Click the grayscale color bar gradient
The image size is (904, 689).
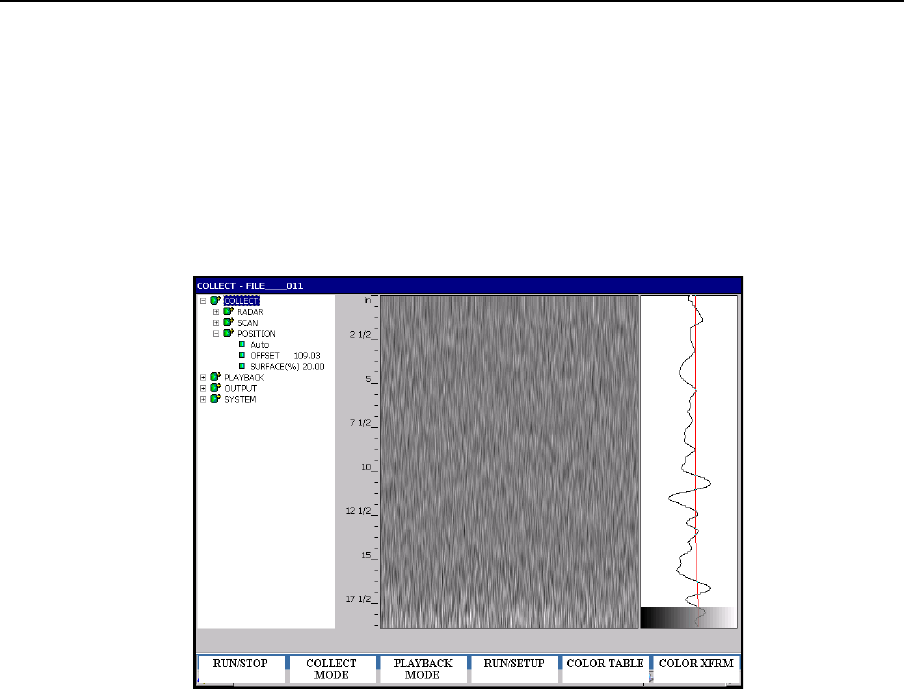coord(689,618)
